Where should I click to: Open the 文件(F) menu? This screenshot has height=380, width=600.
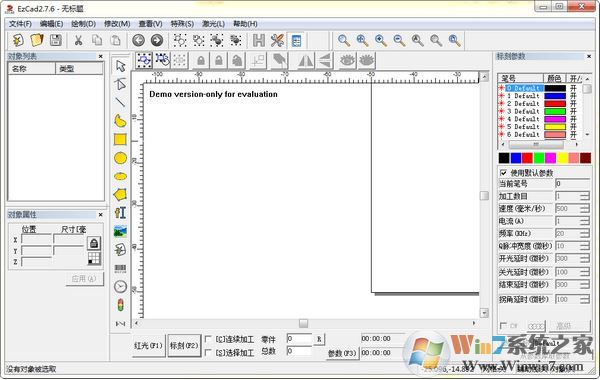click(20, 24)
